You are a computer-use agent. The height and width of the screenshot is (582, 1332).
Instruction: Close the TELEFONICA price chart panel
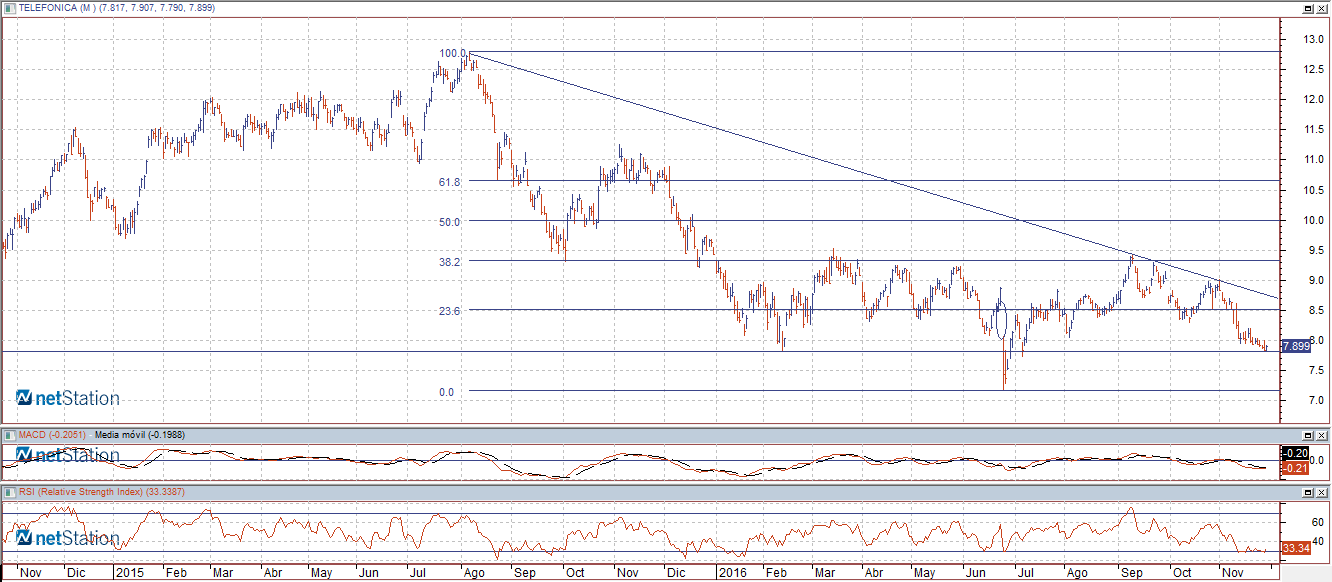point(1322,7)
